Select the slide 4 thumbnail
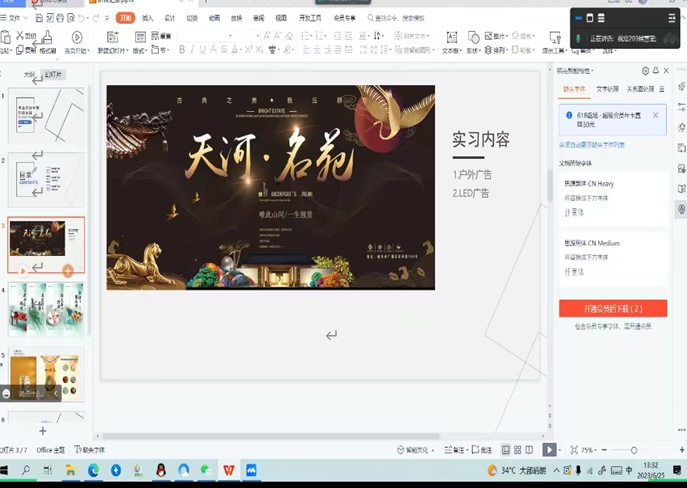This screenshot has width=687, height=488. [47, 309]
